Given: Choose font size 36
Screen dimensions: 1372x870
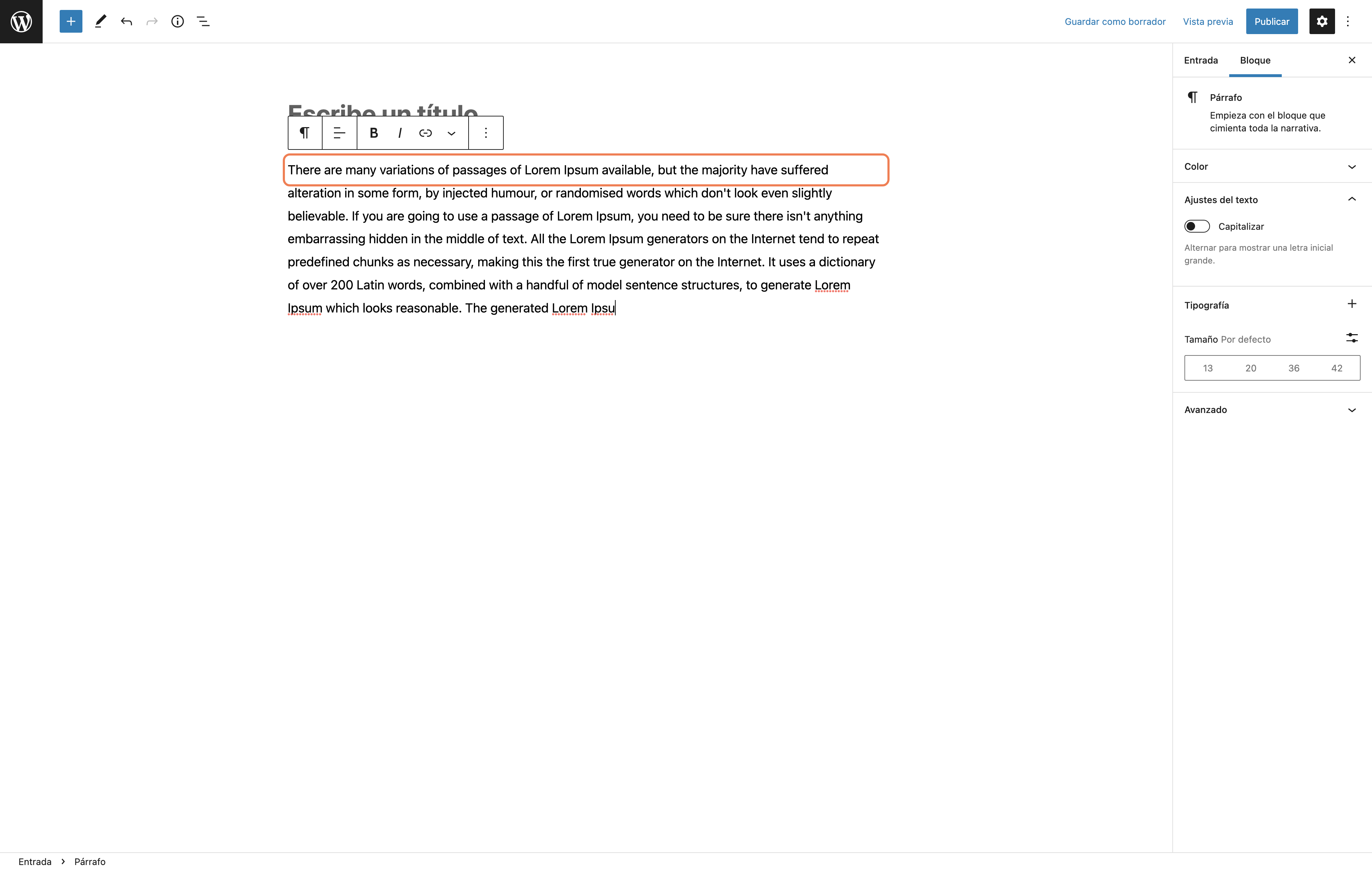Looking at the screenshot, I should [x=1294, y=368].
